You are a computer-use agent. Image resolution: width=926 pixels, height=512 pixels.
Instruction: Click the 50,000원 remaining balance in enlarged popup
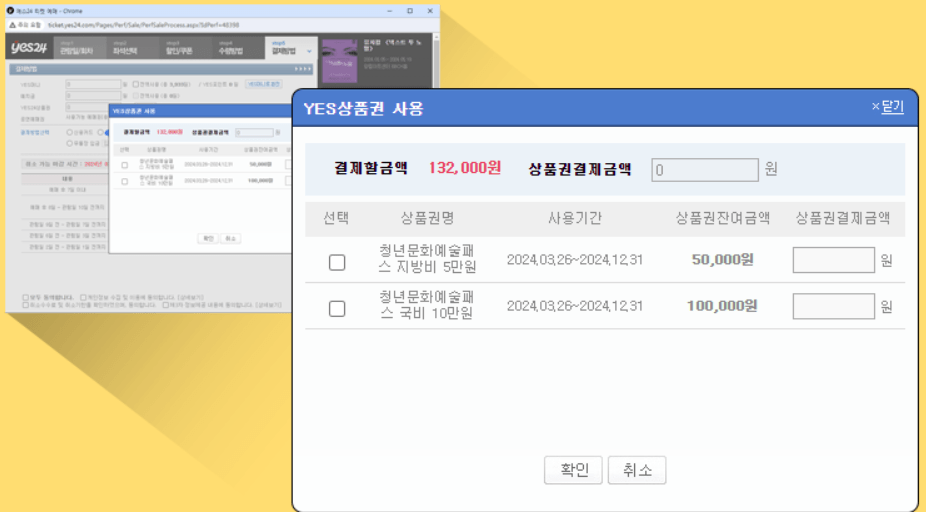(x=722, y=259)
